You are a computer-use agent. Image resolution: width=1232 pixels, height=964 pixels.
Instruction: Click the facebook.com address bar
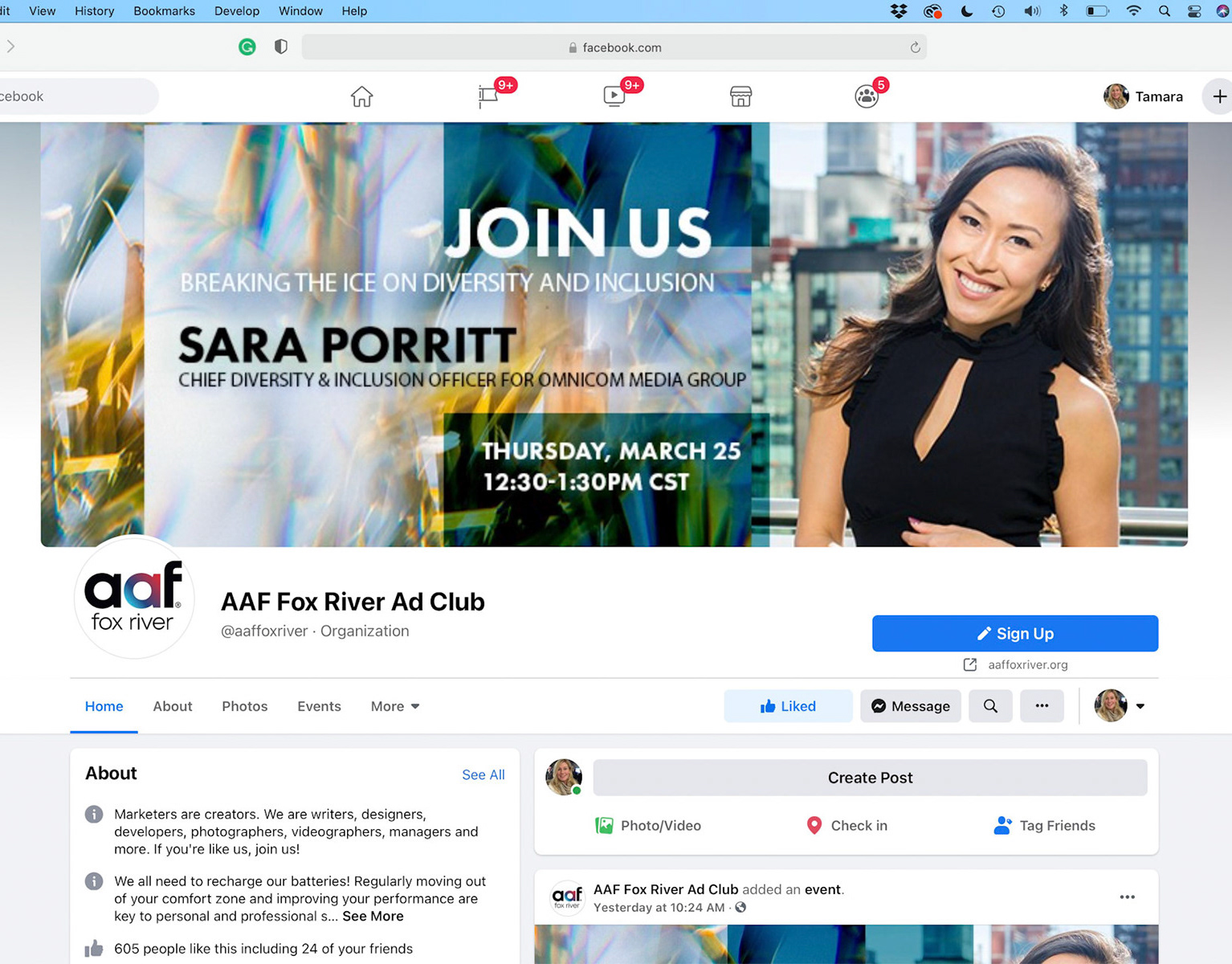pos(614,47)
